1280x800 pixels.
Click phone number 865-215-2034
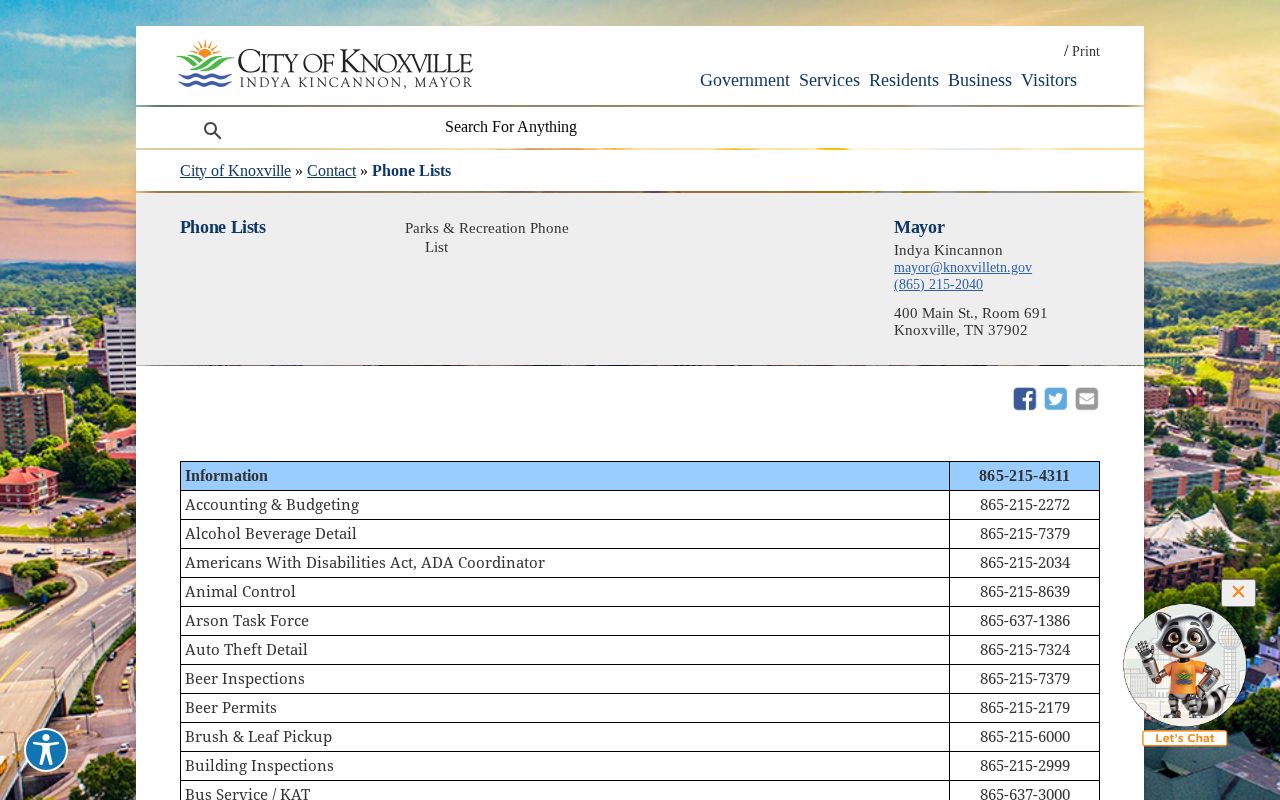point(1025,563)
